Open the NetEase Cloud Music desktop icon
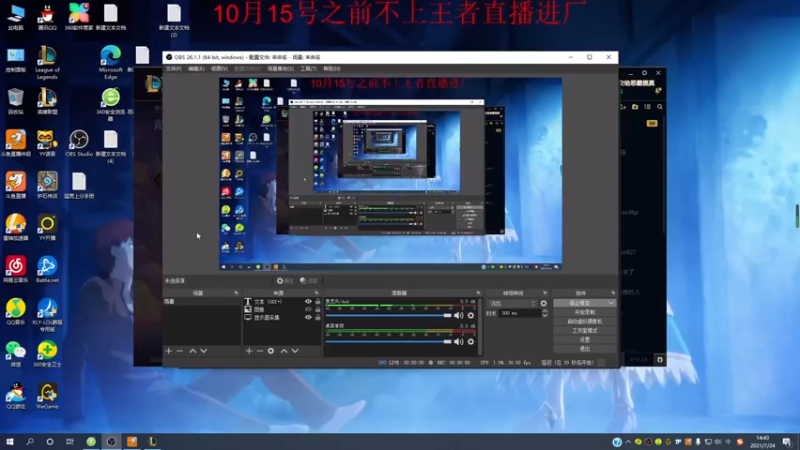Viewport: 800px width, 450px height. (x=16, y=270)
